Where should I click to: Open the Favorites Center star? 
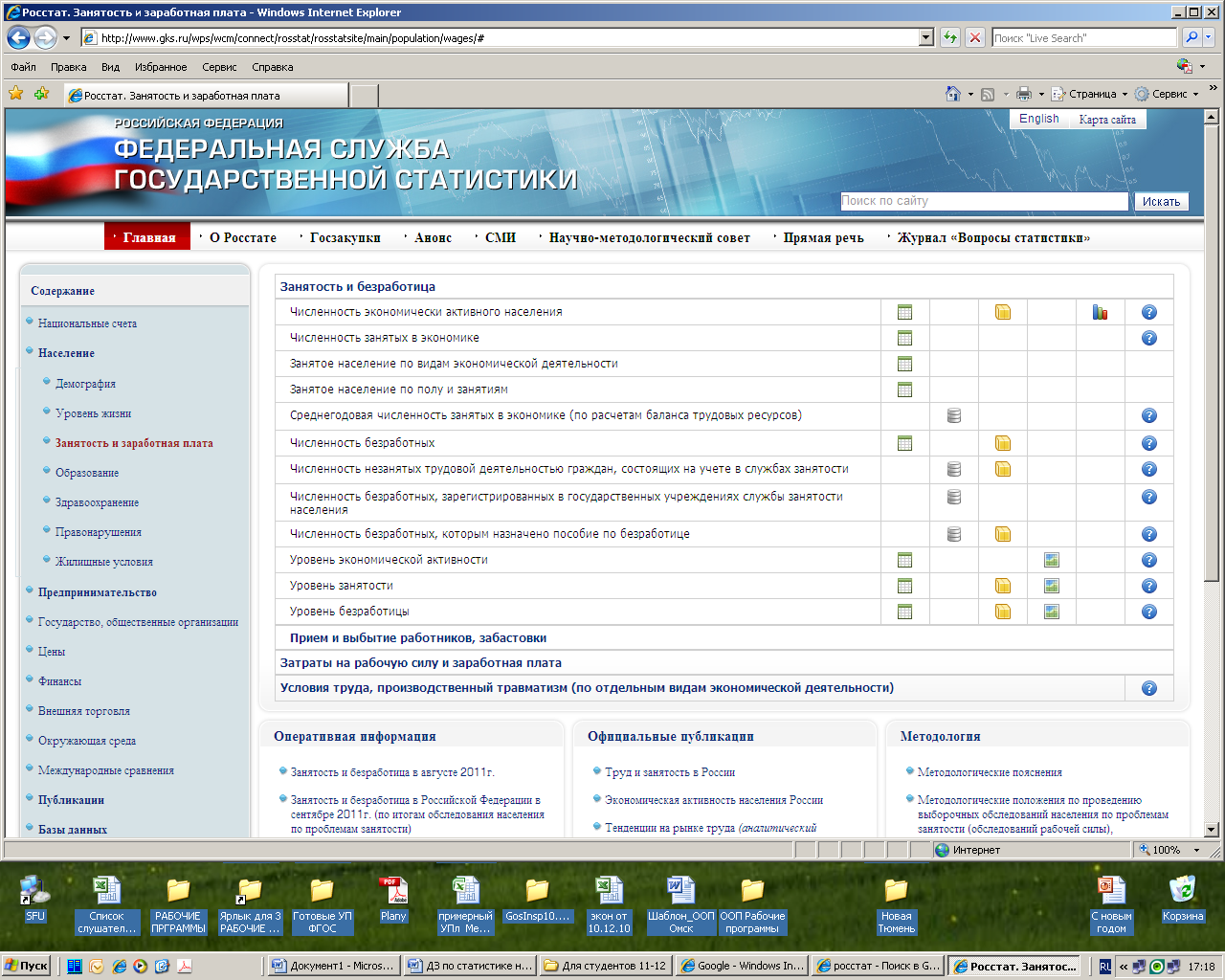tap(15, 94)
